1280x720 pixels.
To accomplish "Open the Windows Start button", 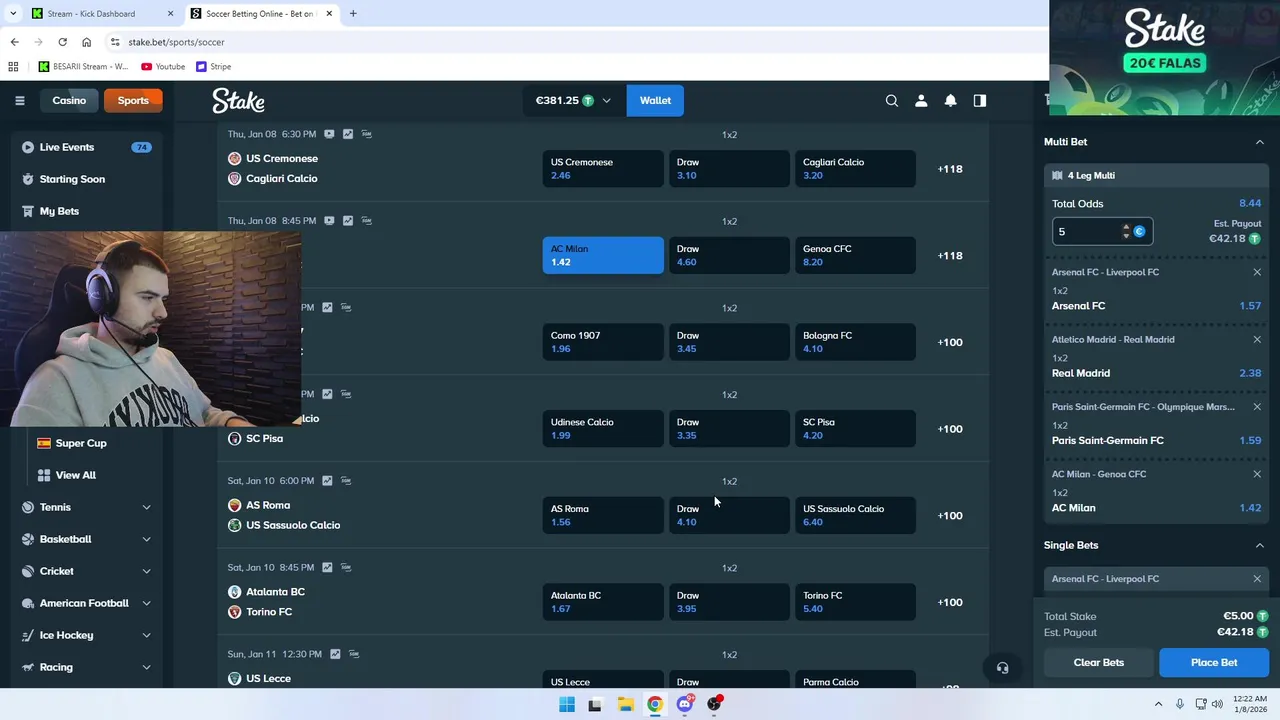I will pyautogui.click(x=567, y=704).
